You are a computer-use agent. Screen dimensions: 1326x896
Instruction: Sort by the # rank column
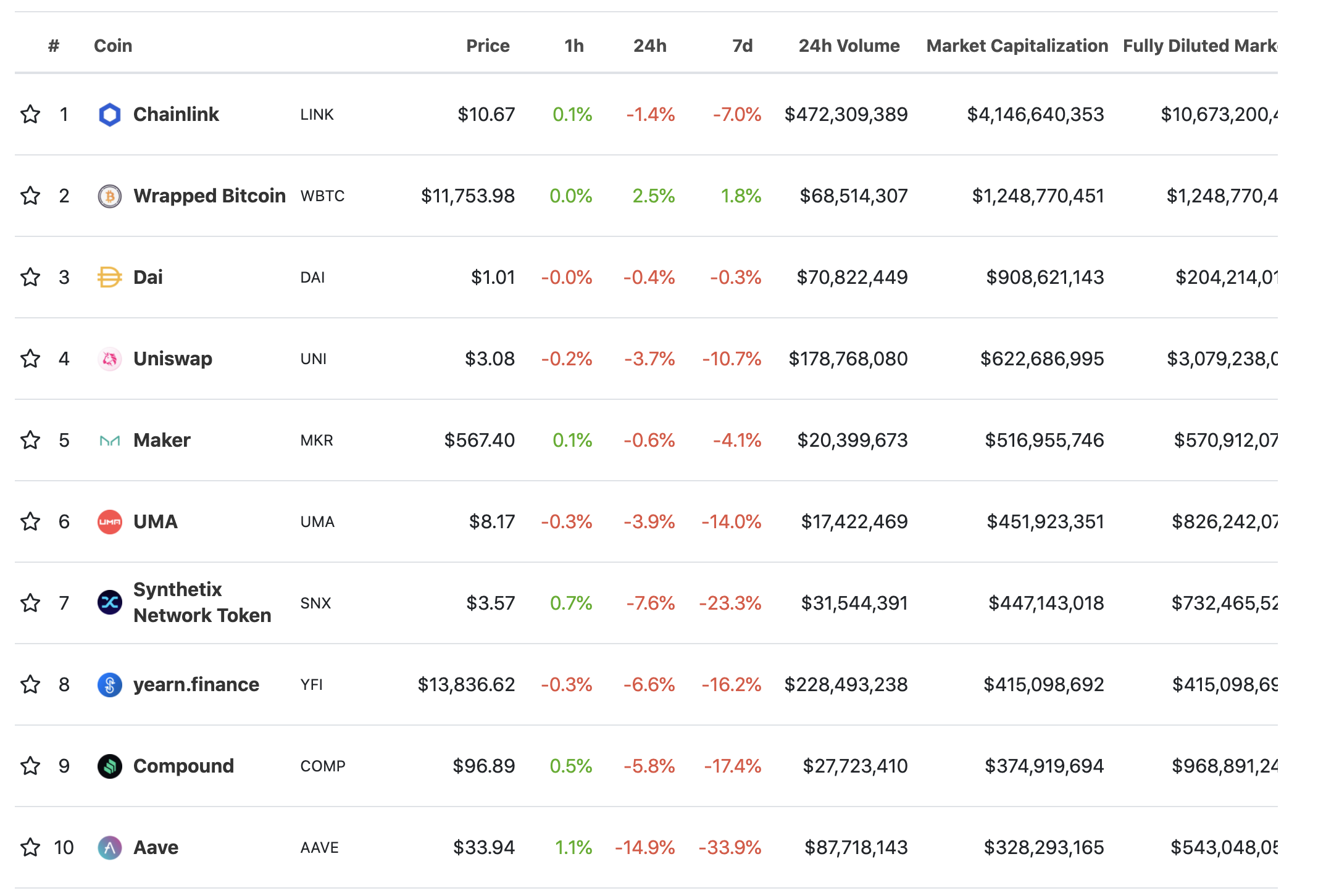[54, 46]
